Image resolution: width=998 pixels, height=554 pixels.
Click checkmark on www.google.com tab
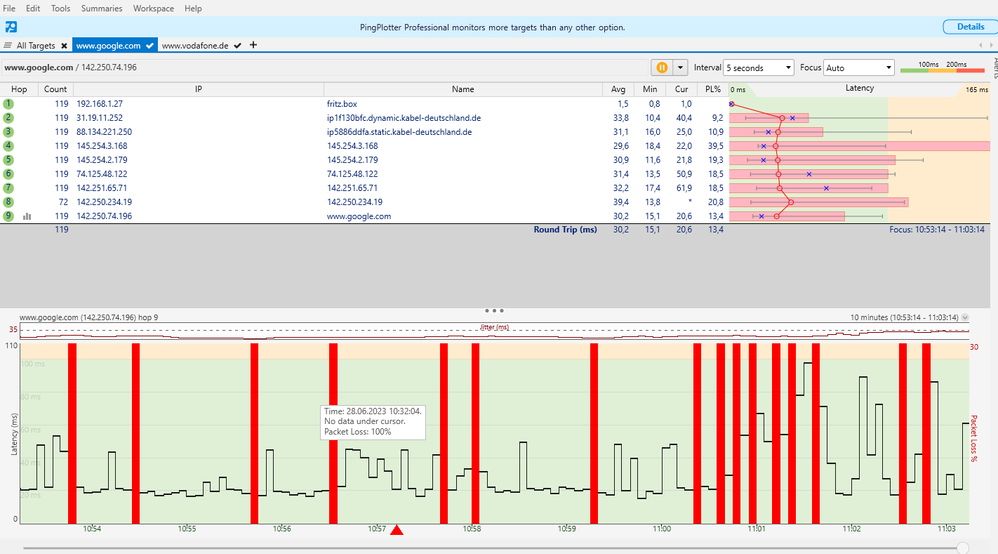click(150, 46)
